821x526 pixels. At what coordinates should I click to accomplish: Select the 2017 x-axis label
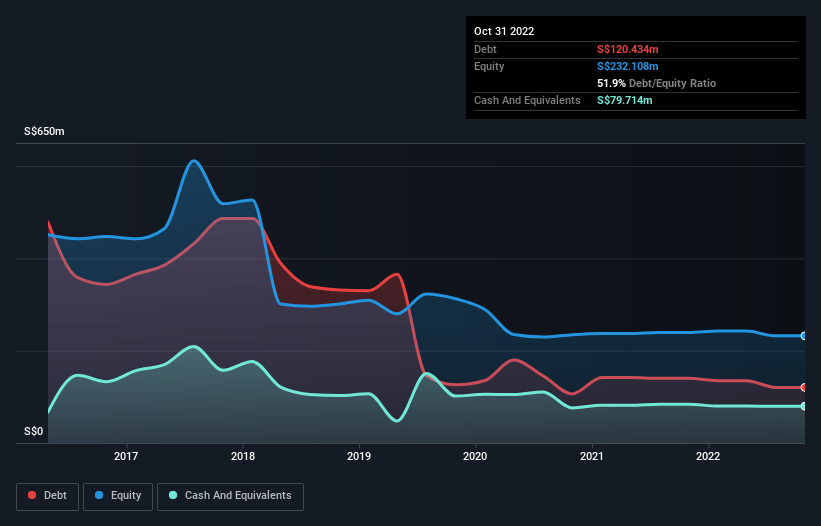coord(126,456)
